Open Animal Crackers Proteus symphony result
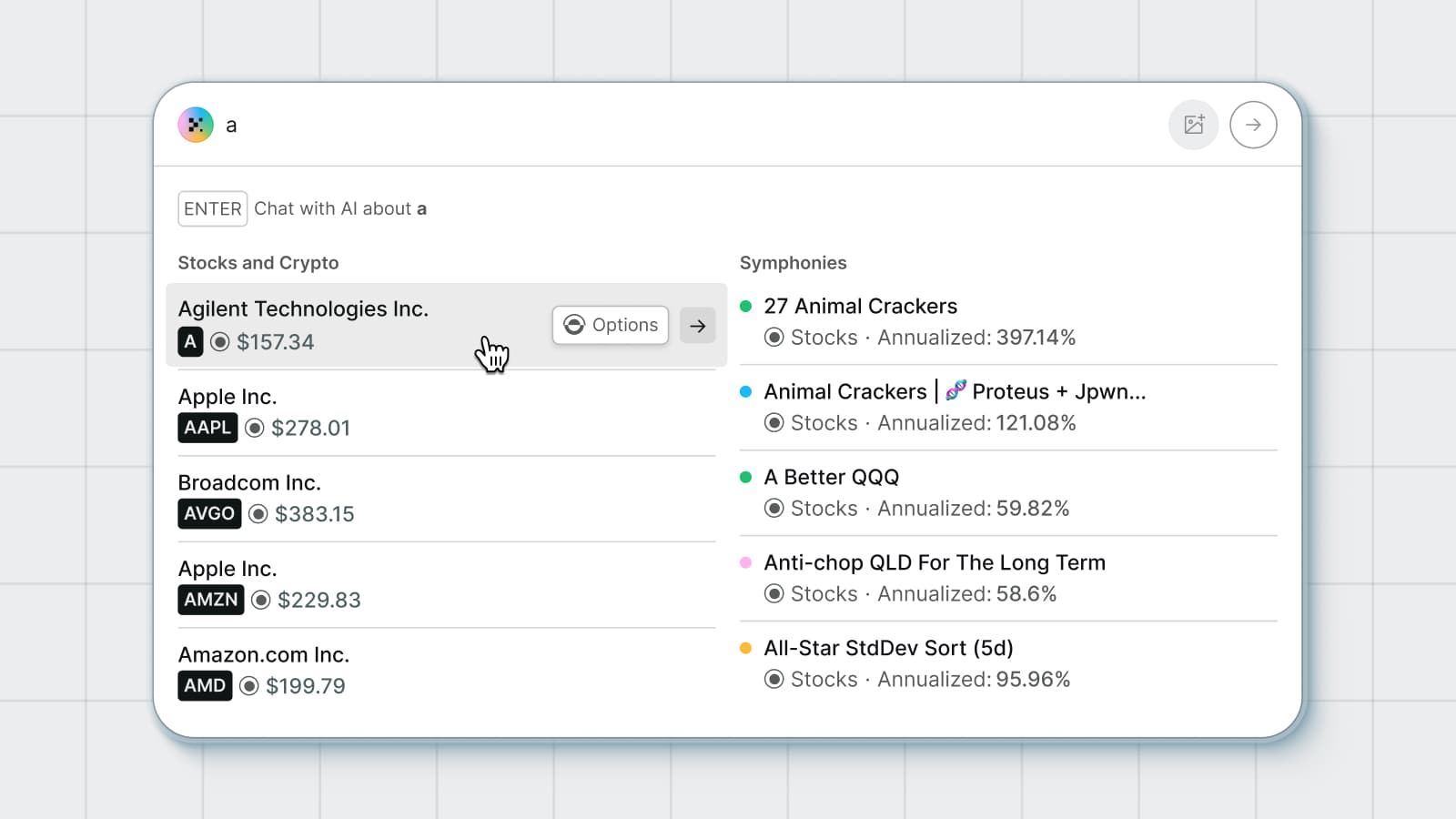Screen dimensions: 1456x819 [x=954, y=392]
